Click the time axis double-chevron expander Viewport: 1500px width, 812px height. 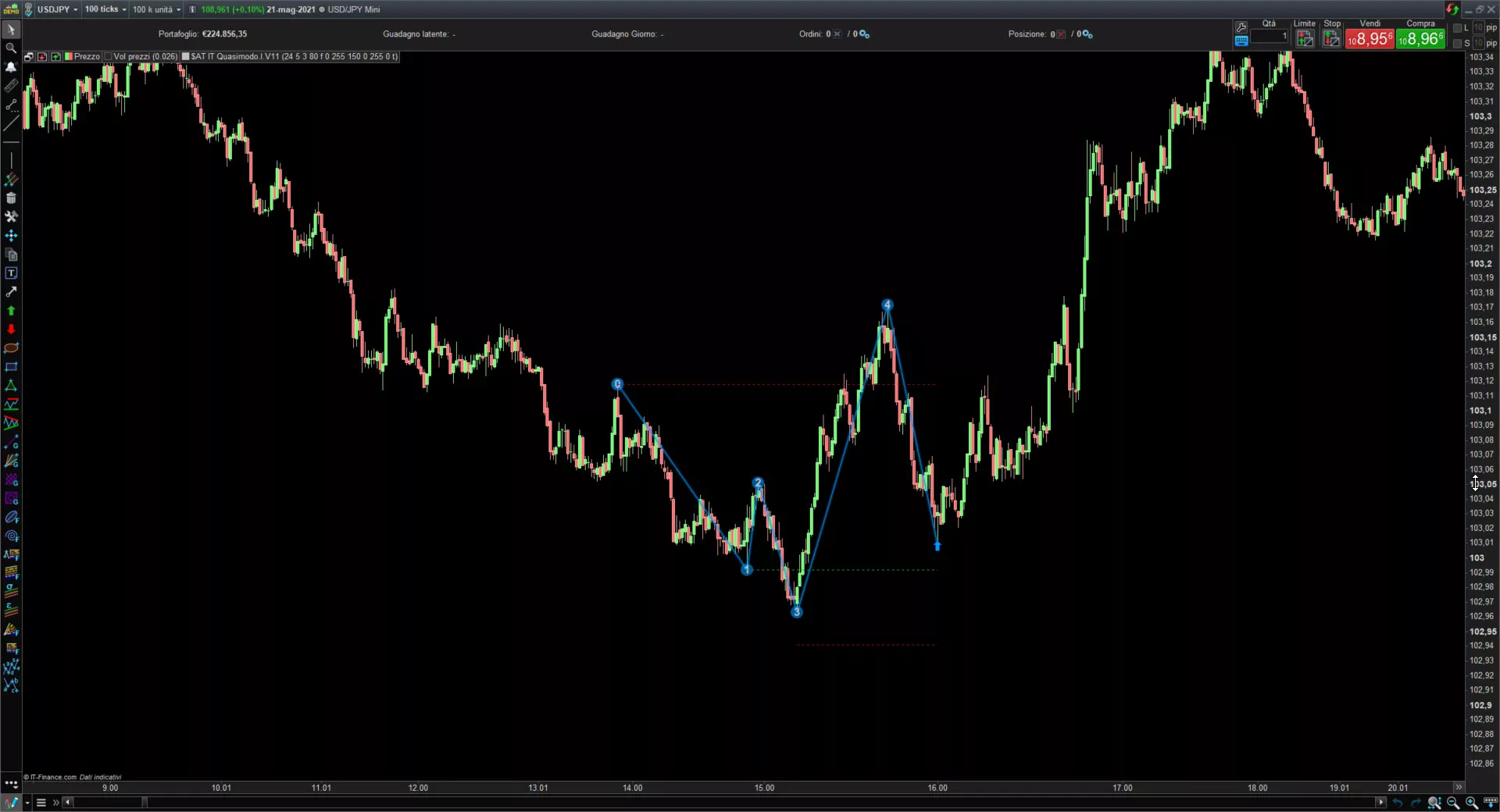point(1458,787)
